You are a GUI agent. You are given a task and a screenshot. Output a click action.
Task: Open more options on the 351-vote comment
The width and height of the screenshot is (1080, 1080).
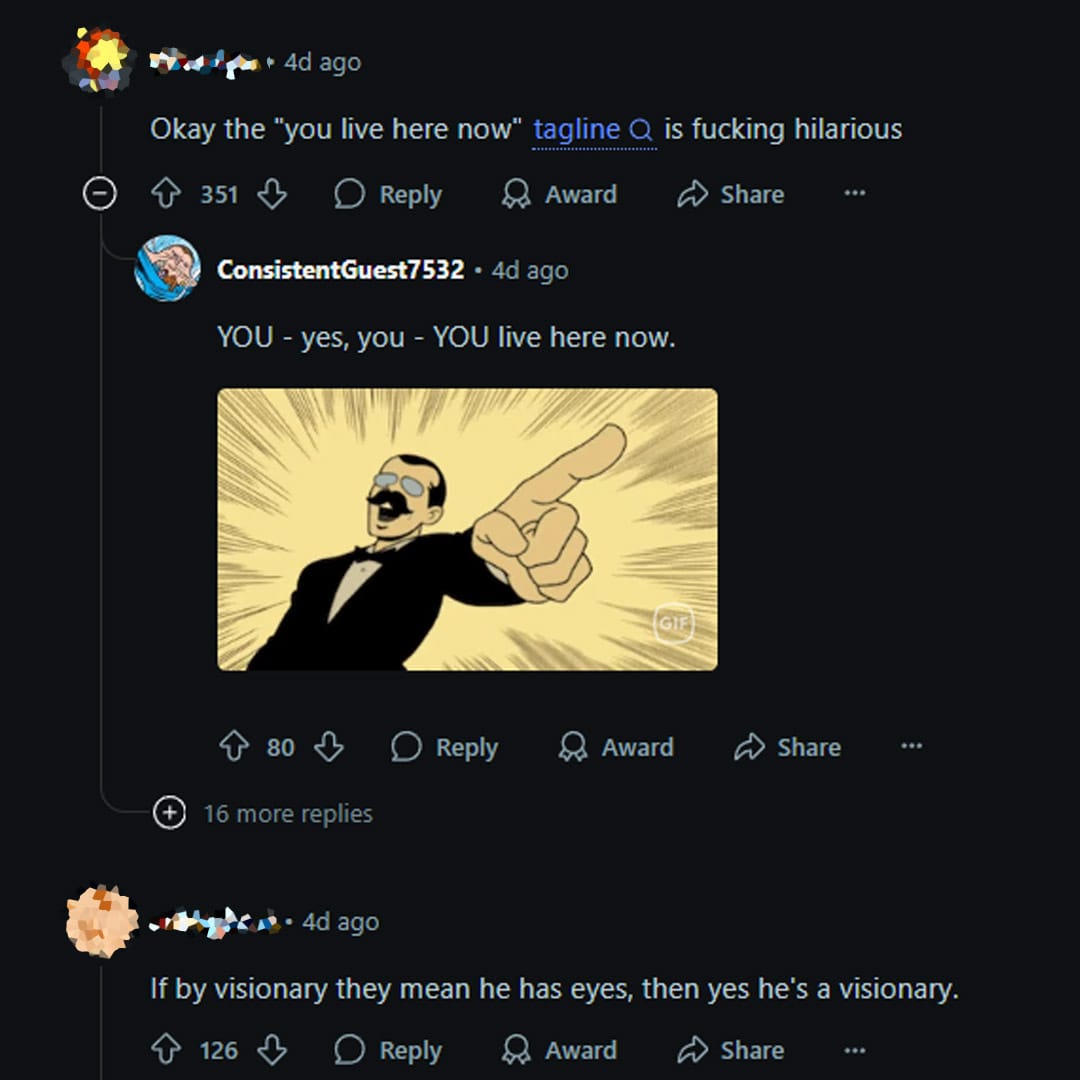tap(854, 193)
